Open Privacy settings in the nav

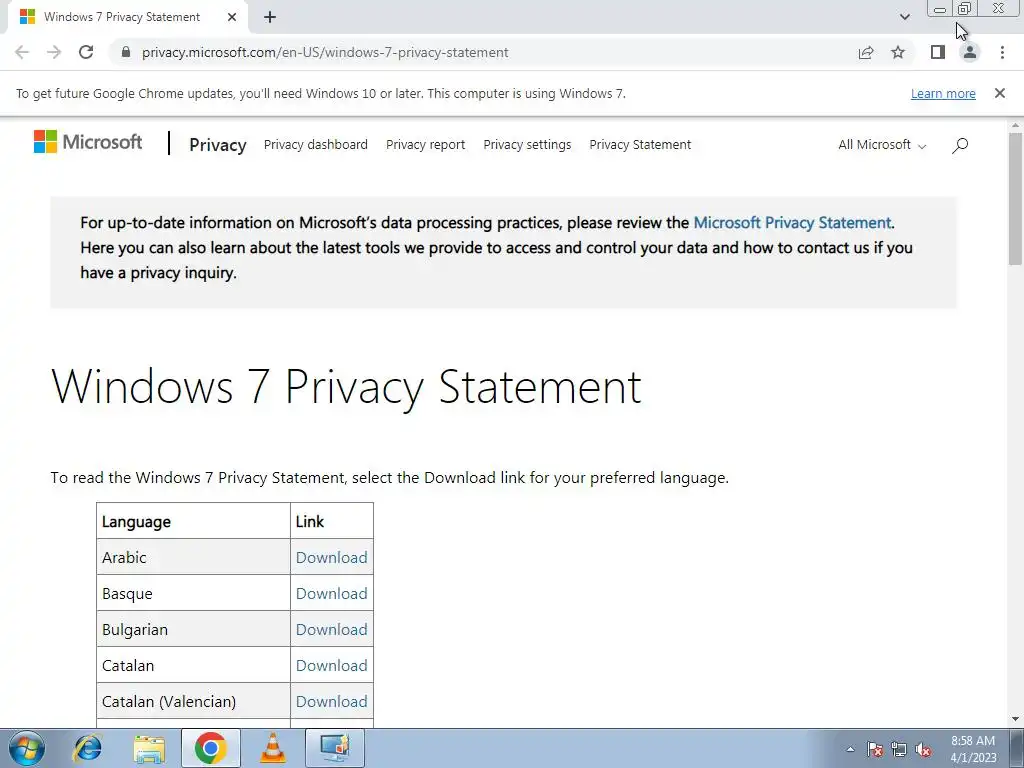click(x=527, y=145)
